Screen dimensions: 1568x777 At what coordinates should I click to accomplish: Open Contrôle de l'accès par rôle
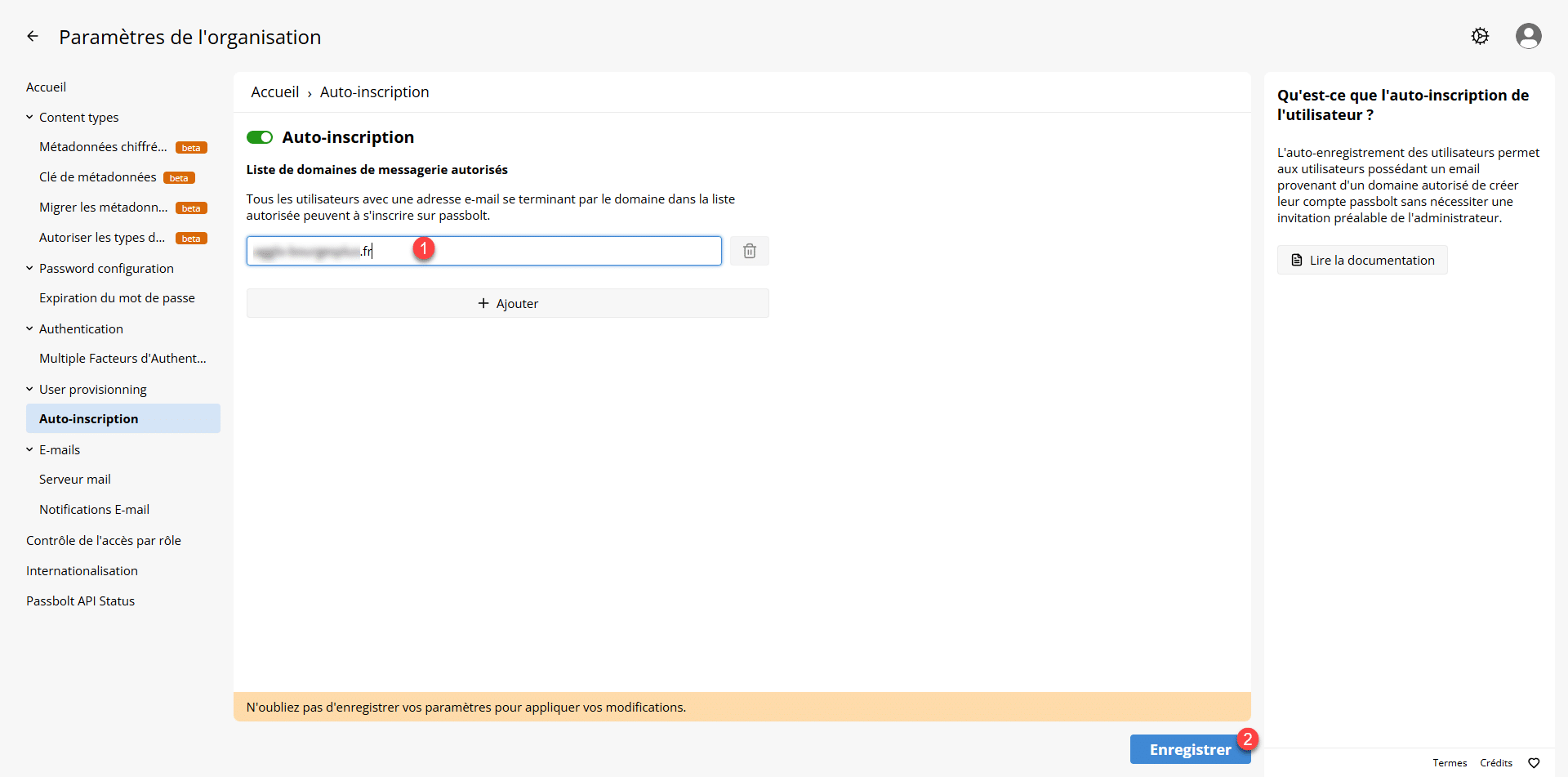point(104,541)
